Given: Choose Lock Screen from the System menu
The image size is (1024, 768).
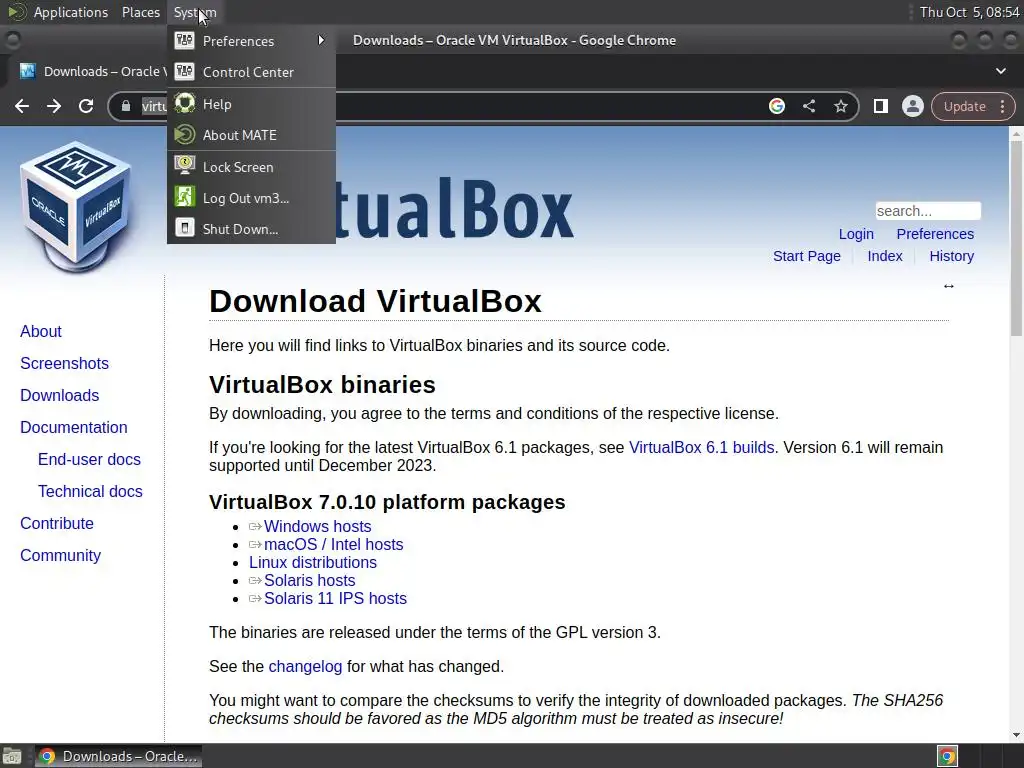Looking at the screenshot, I should coord(251,167).
